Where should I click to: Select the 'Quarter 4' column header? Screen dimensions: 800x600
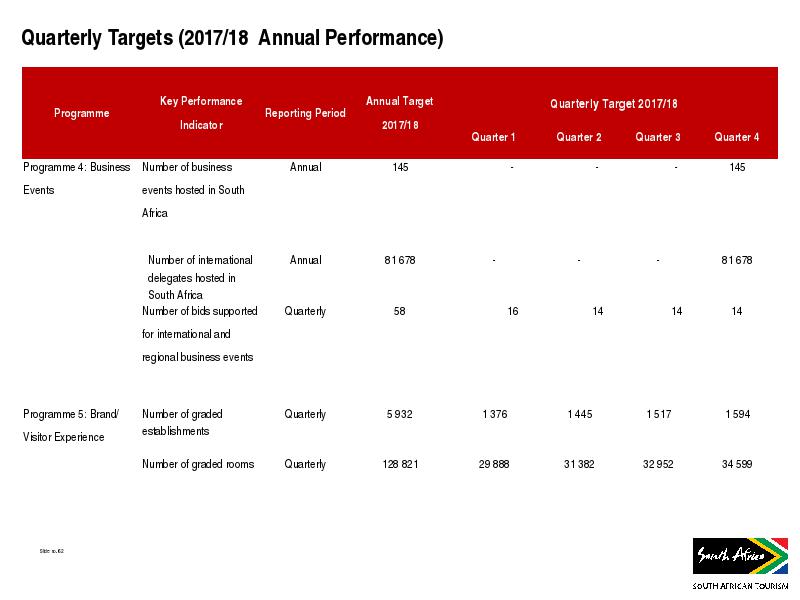737,137
